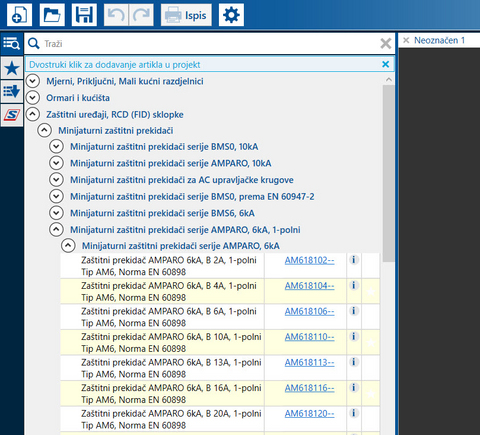Open article link AM618113--
Image resolution: width=480 pixels, height=435 pixels.
point(309,362)
